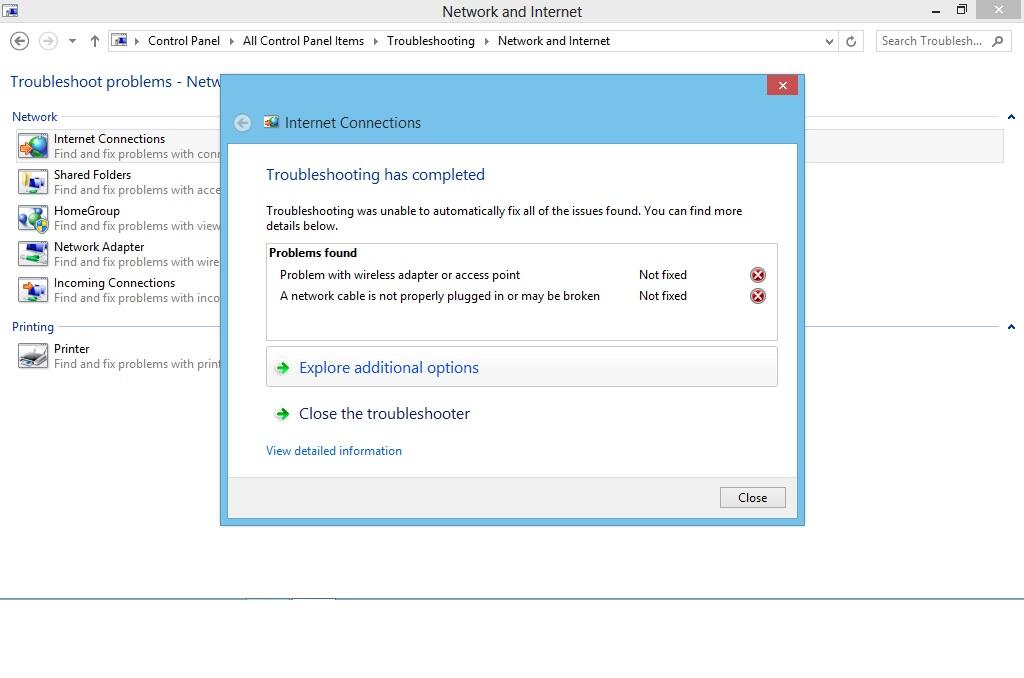Open the Network Adapter troubleshooter label
Screen dimensions: 1024x678
coord(99,247)
